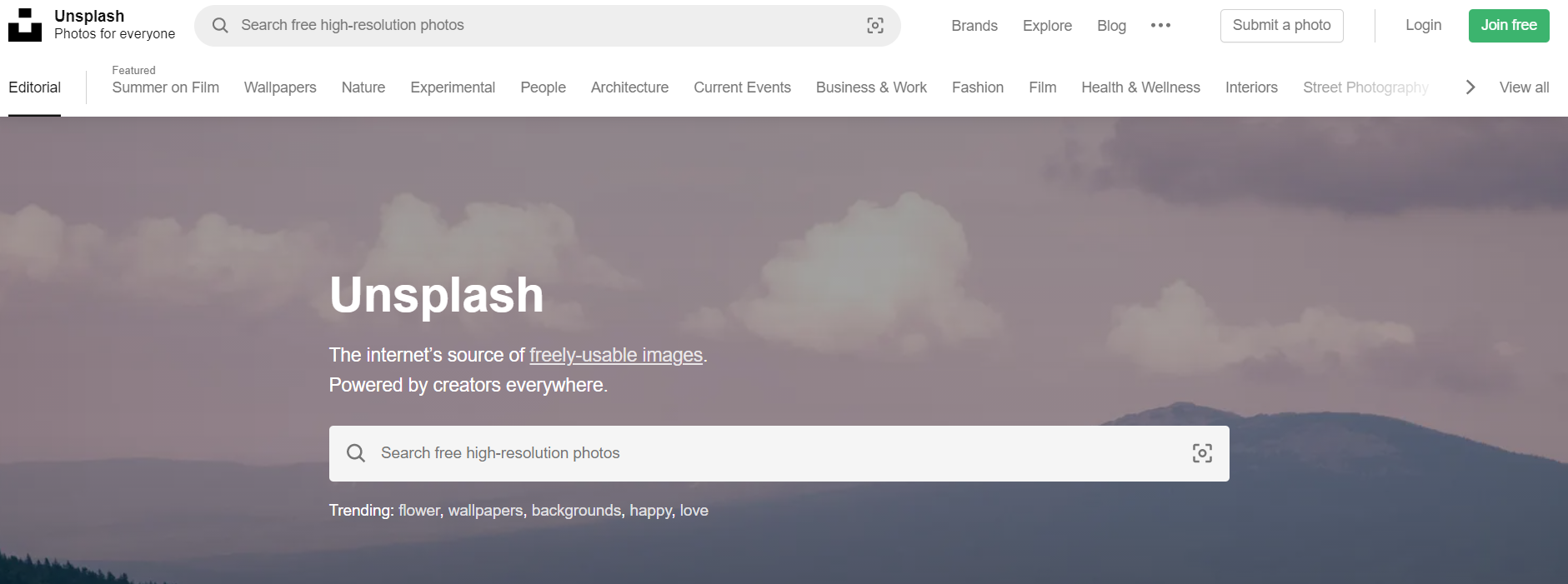Open the Street Photography category

coord(1365,87)
